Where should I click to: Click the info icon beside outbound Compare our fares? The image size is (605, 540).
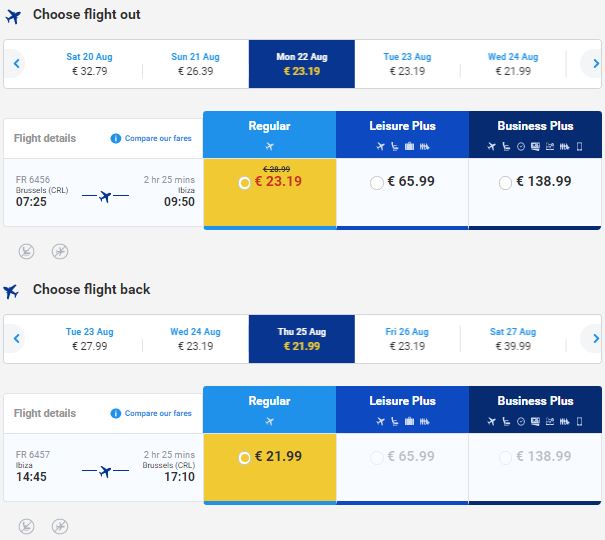pos(115,138)
